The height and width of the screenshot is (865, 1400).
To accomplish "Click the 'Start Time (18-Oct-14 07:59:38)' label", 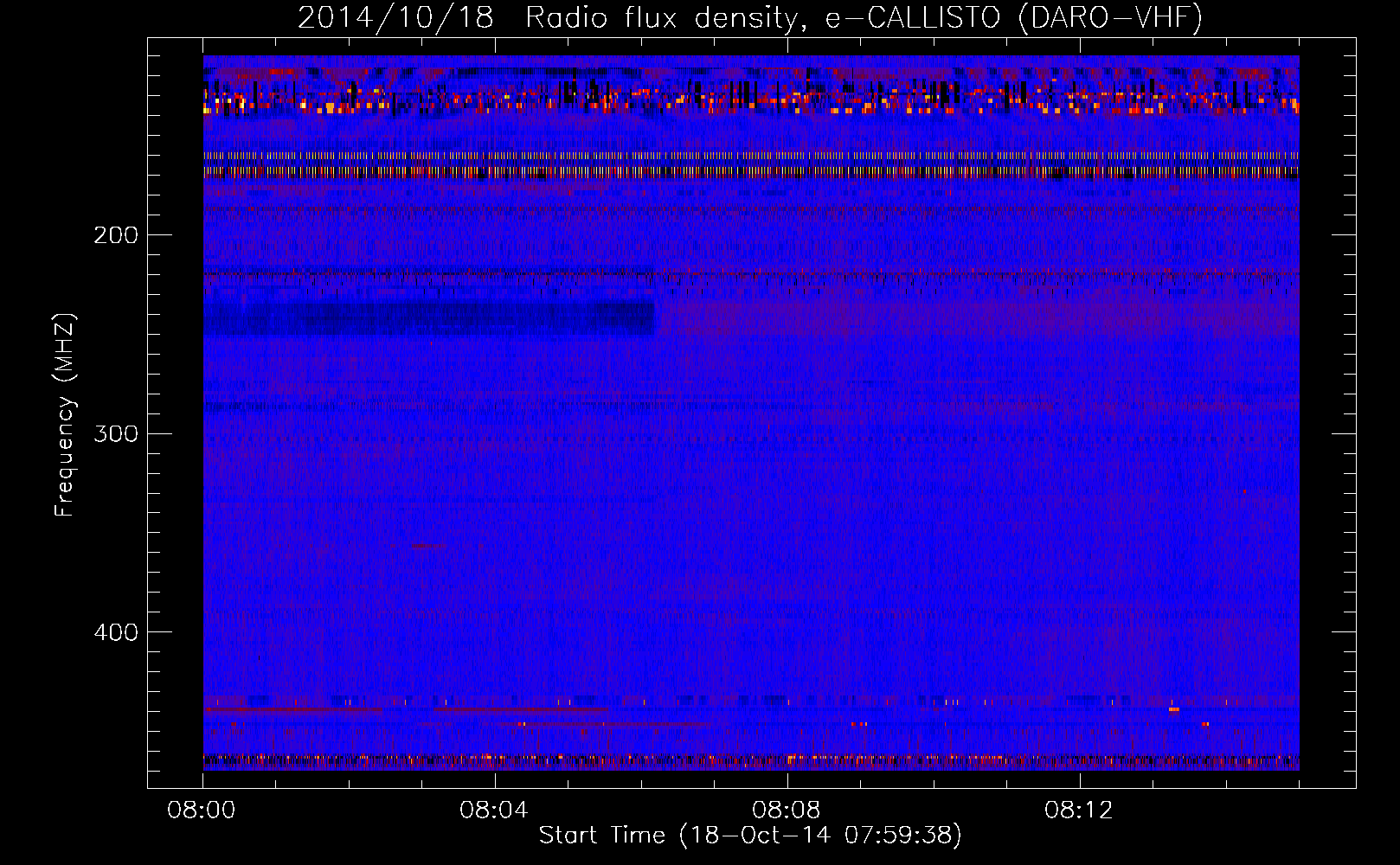I will (750, 836).
